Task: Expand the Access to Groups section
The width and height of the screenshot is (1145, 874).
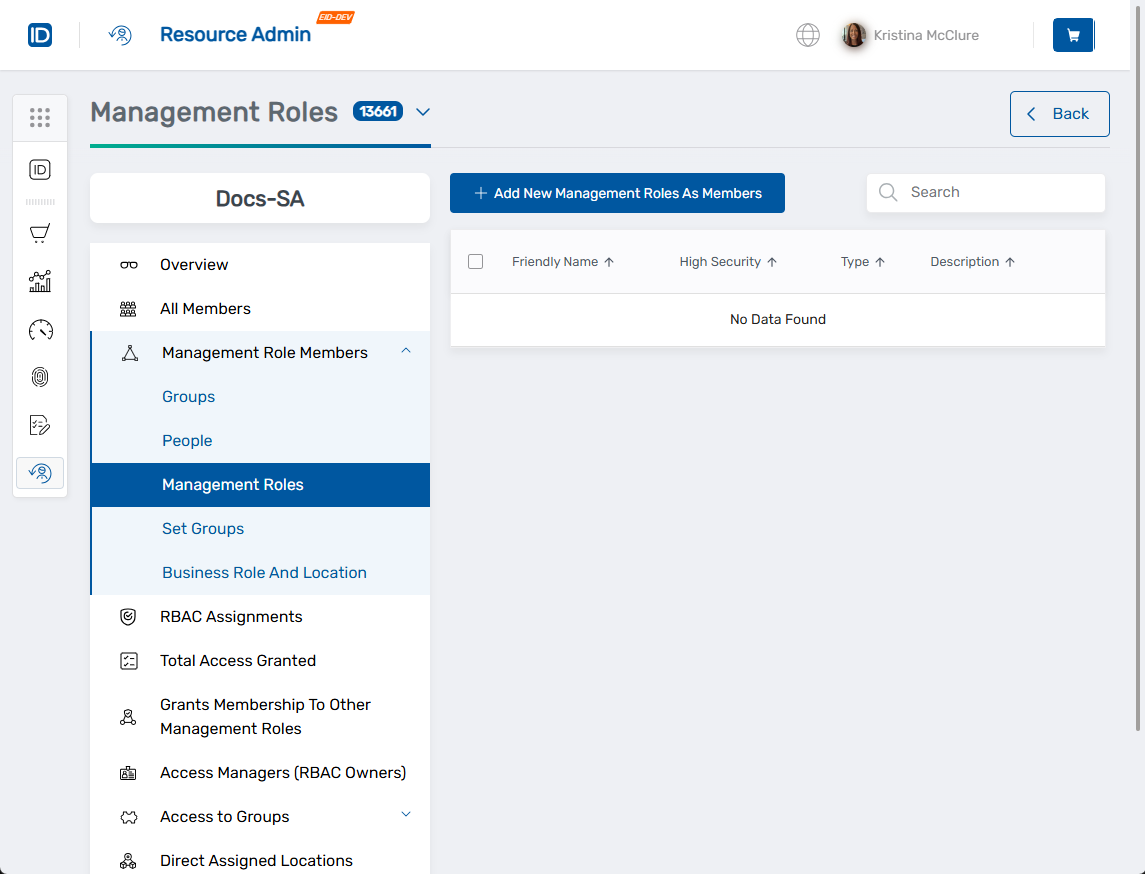Action: [406, 815]
